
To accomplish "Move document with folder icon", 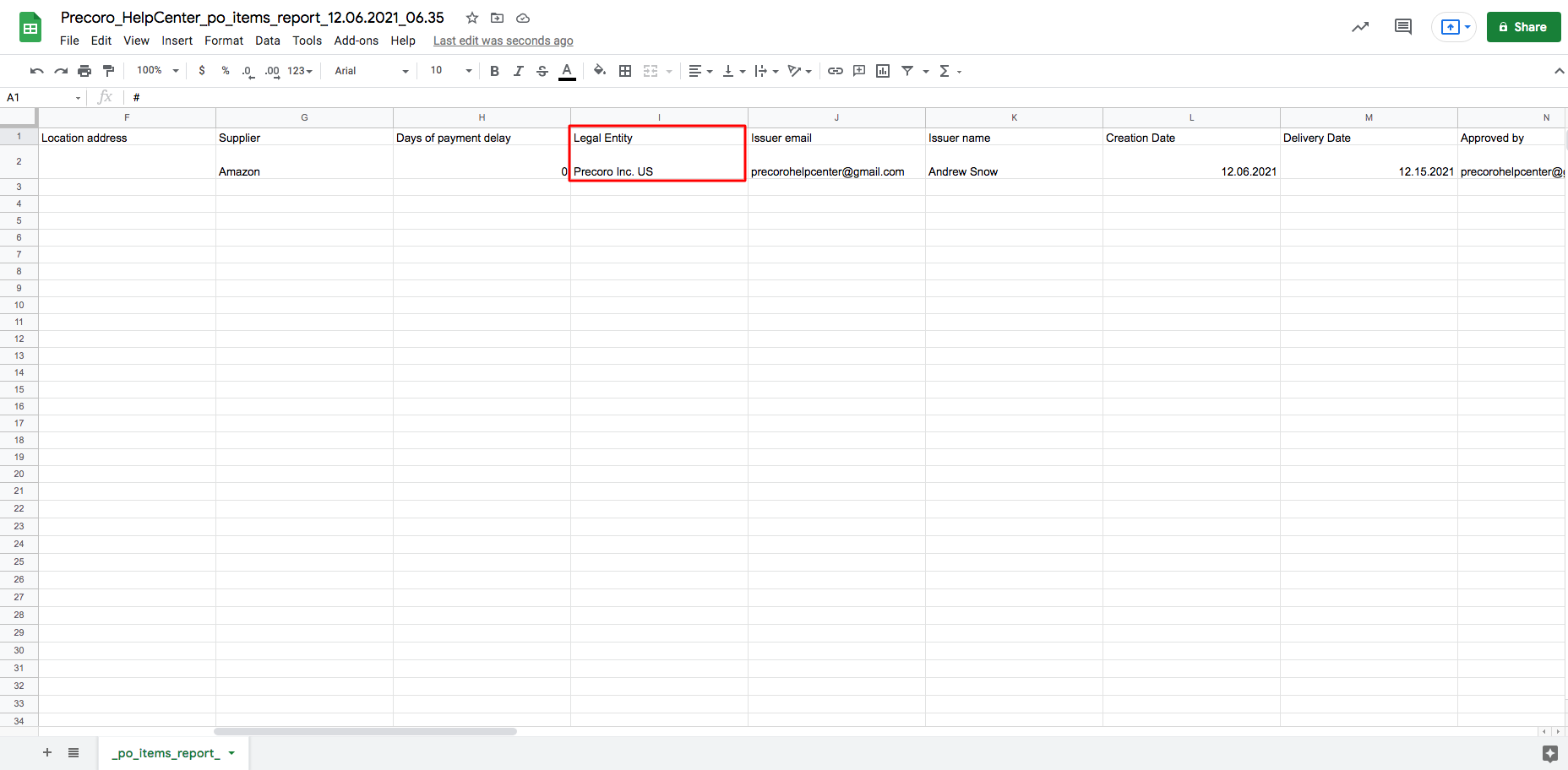I will 498,18.
